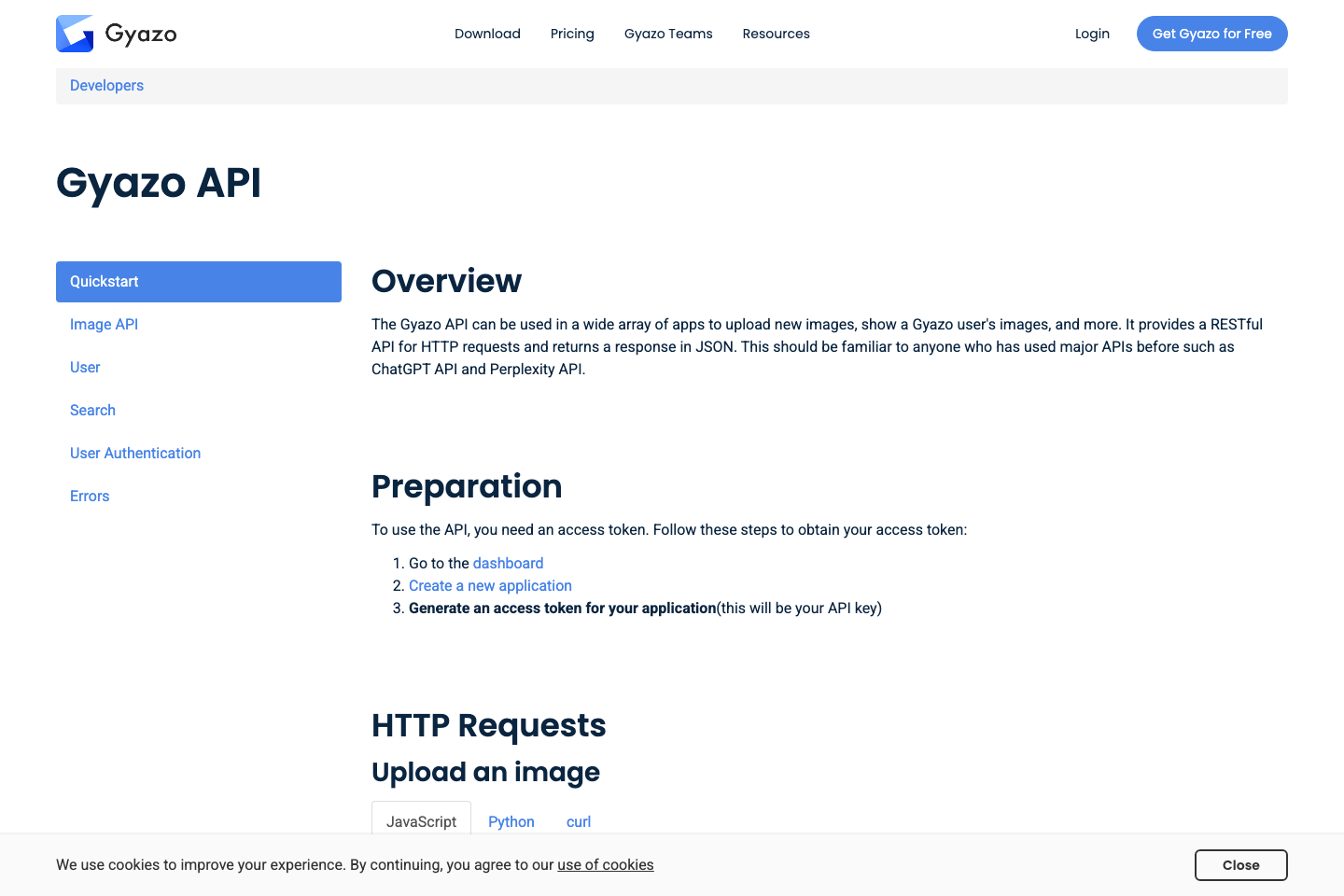The height and width of the screenshot is (896, 1344).
Task: Open the Image API section
Action: (104, 324)
